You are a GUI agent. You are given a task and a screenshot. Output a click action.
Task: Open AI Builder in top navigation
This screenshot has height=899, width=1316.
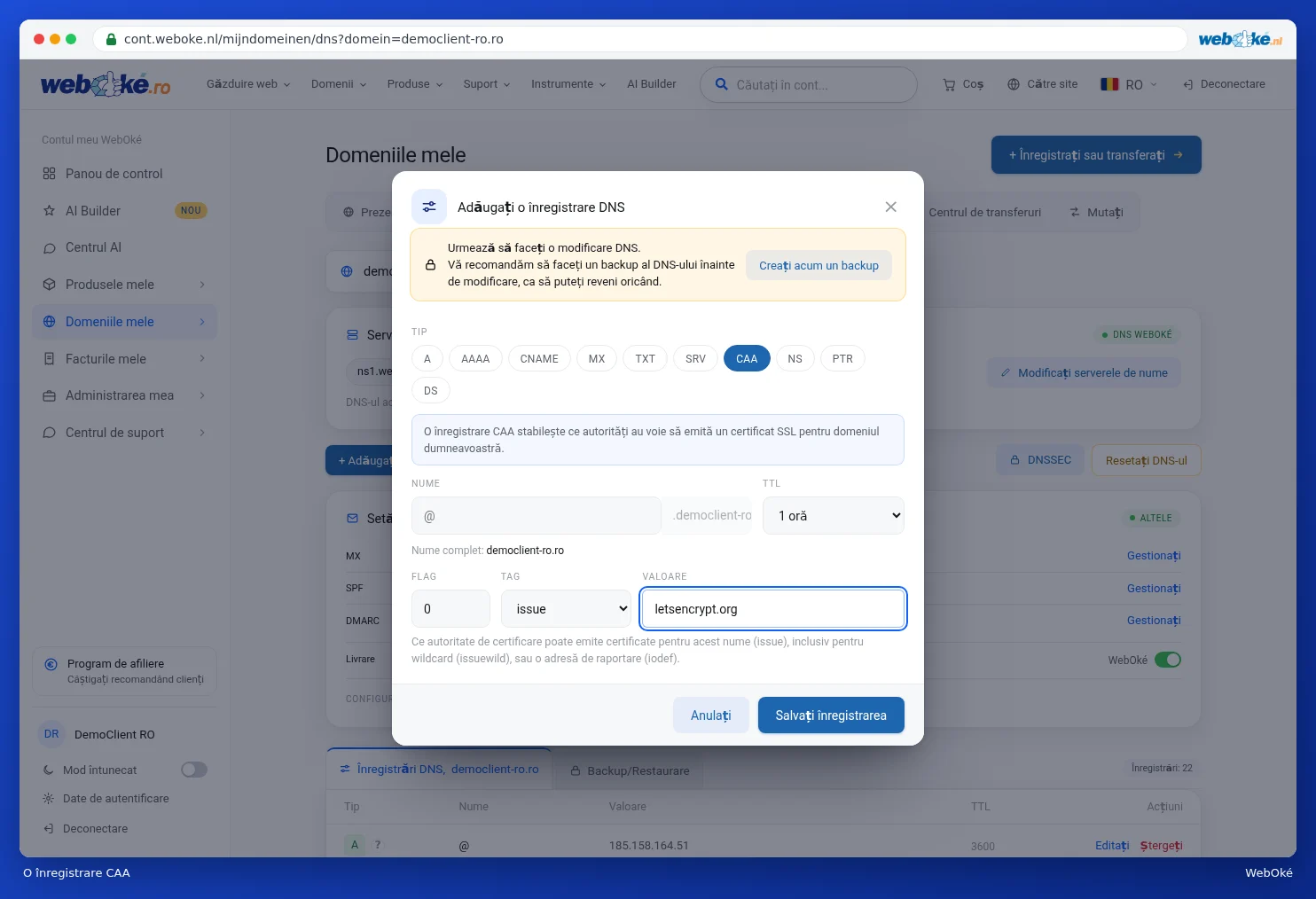(652, 84)
